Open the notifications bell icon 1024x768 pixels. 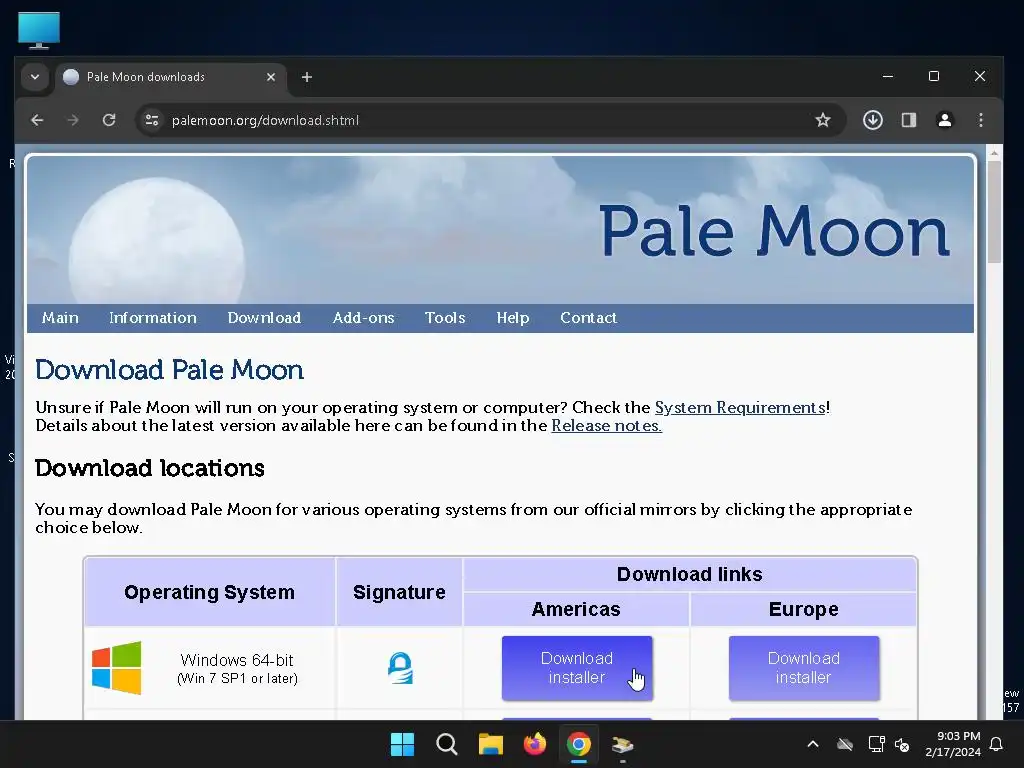click(x=997, y=744)
